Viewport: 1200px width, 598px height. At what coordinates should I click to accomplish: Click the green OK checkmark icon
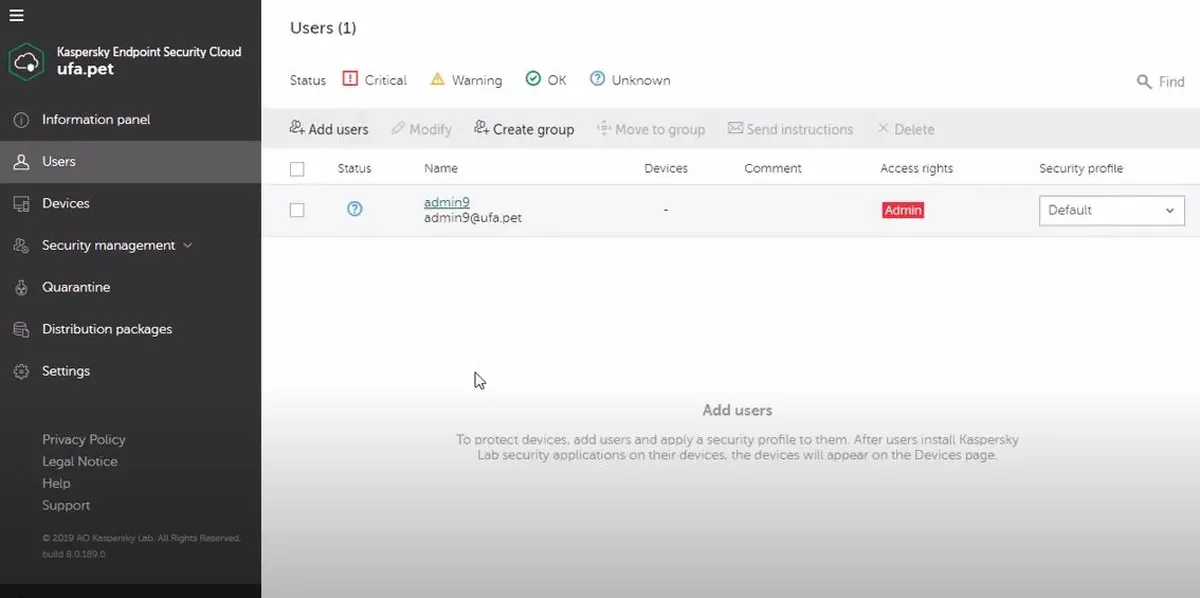[x=533, y=79]
